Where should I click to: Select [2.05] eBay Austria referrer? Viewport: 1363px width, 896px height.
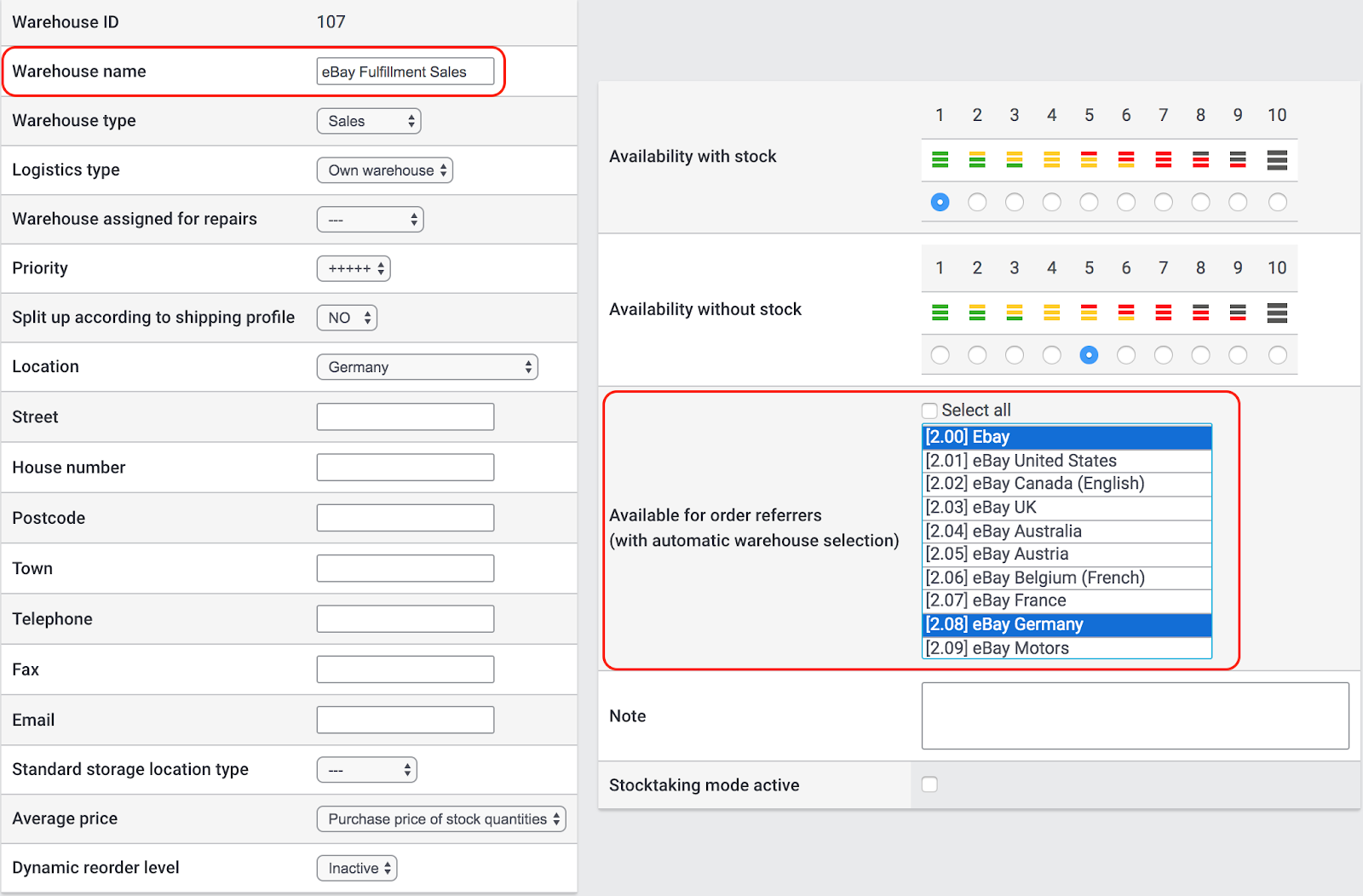(1067, 554)
